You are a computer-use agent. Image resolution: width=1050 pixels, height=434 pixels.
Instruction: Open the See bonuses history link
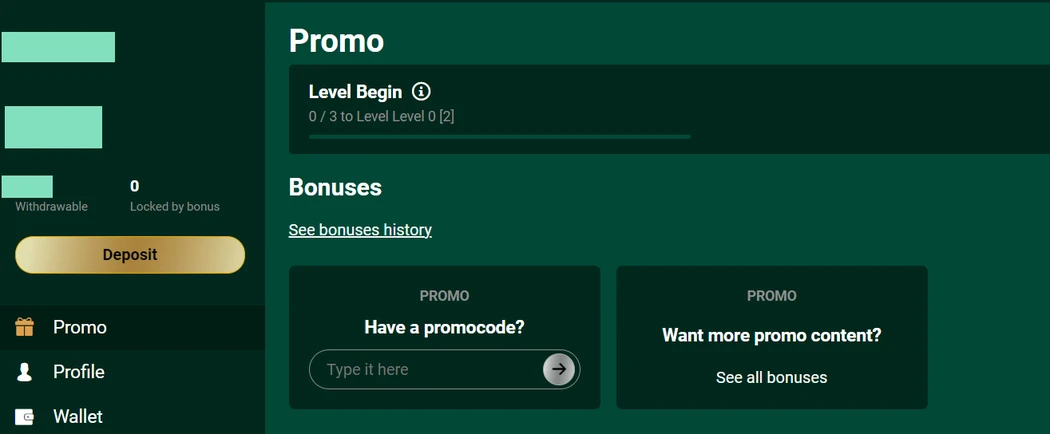point(360,230)
